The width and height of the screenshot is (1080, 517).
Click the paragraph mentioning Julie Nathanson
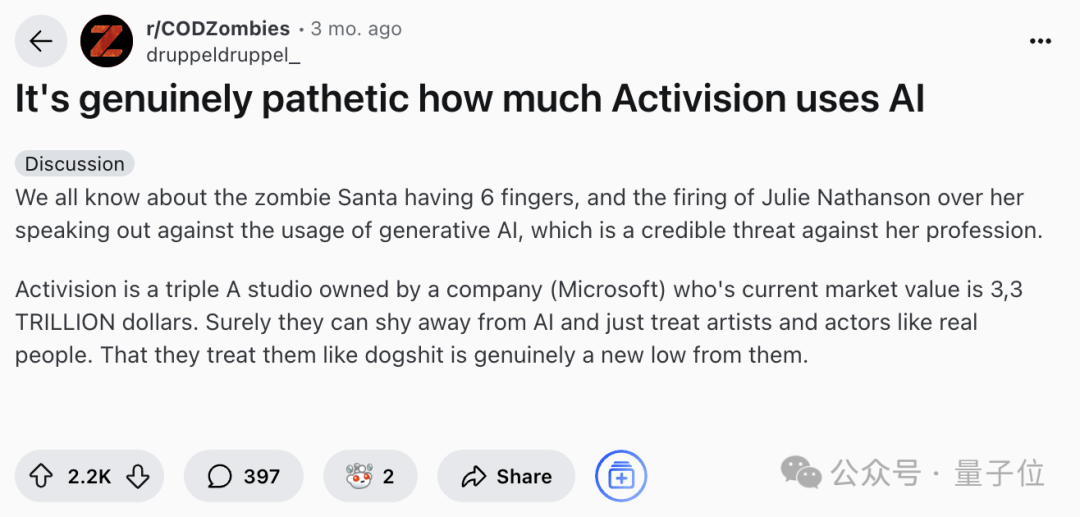point(528,214)
